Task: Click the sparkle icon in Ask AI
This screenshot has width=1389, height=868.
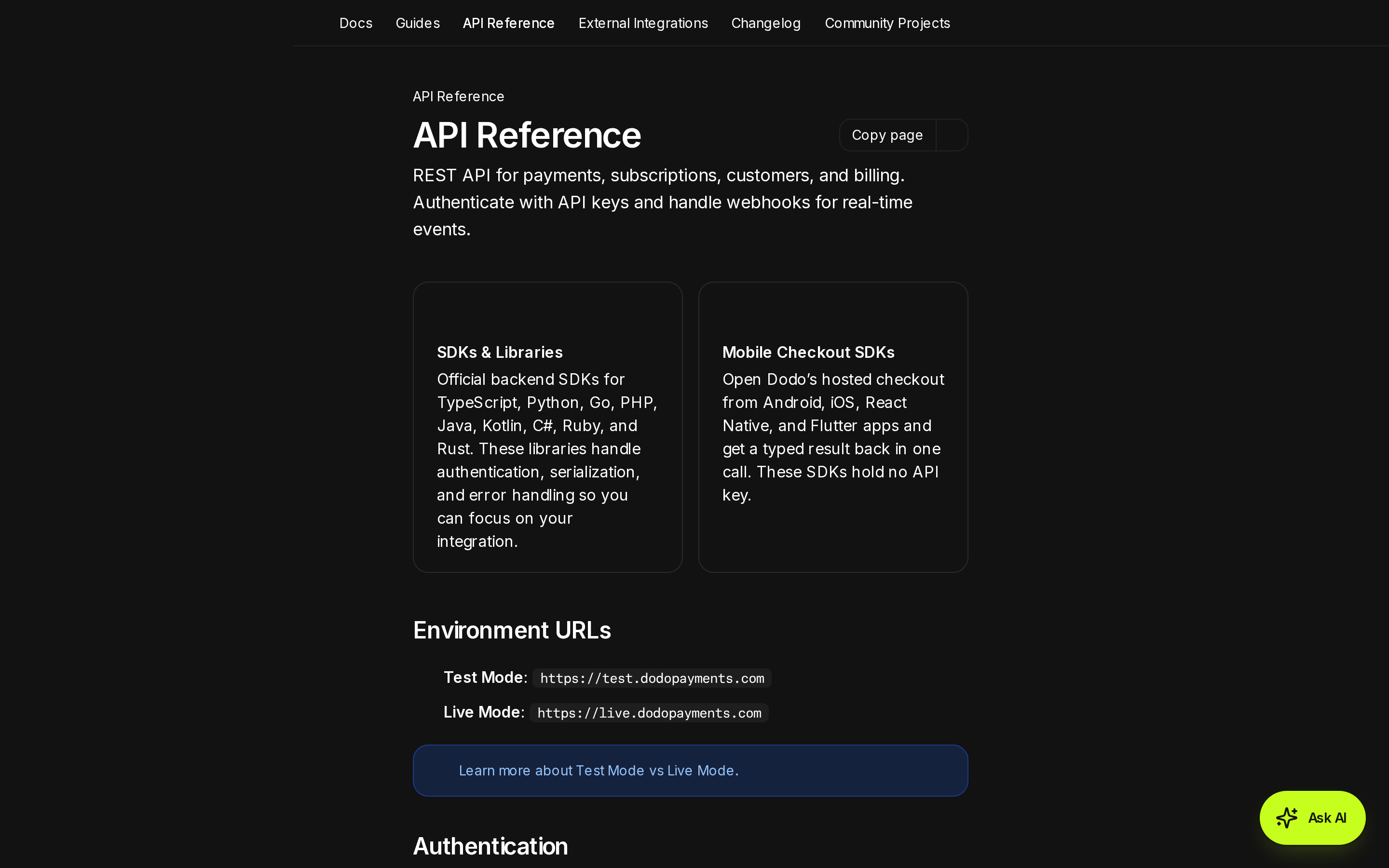Action: 1286,817
